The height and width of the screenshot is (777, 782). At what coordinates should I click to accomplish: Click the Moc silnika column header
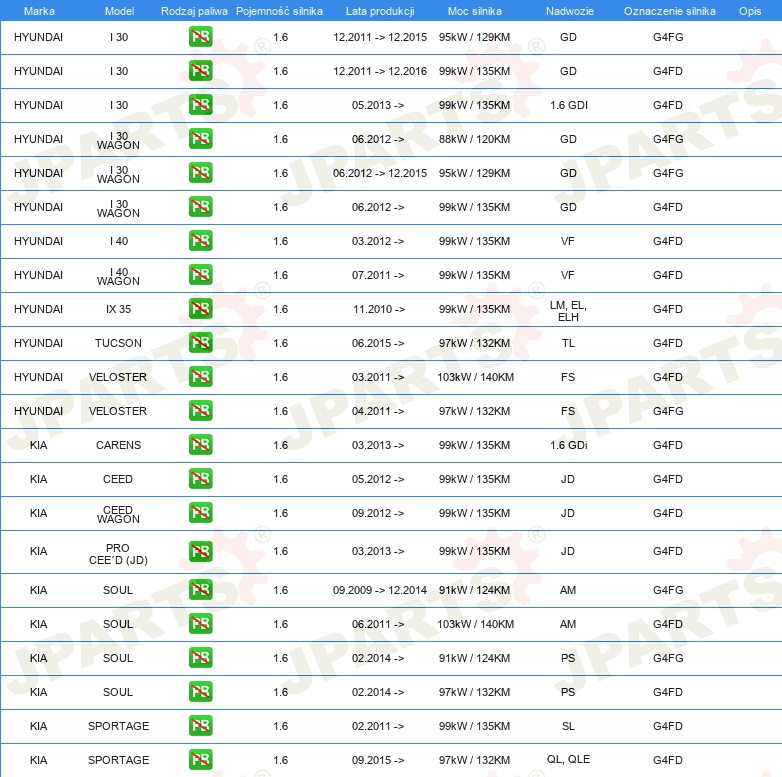click(x=474, y=11)
